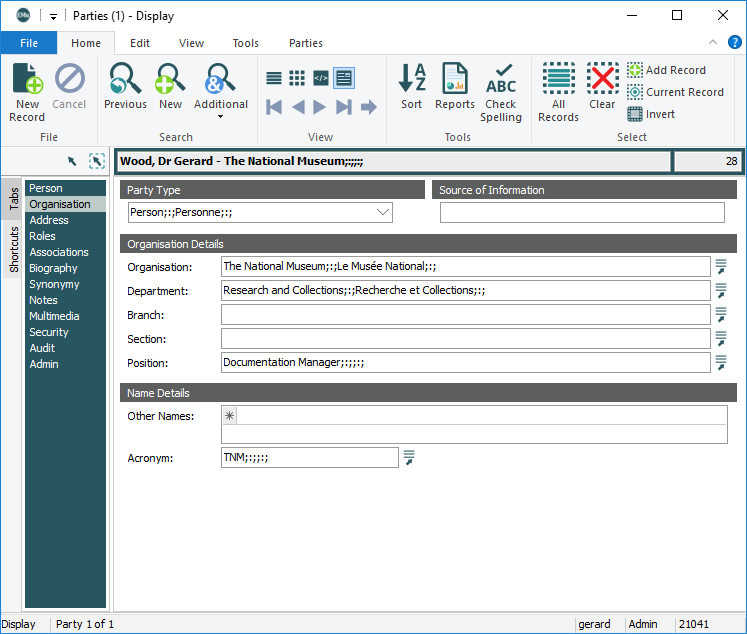
Task: Switch to List view icon
Action: coord(274,78)
